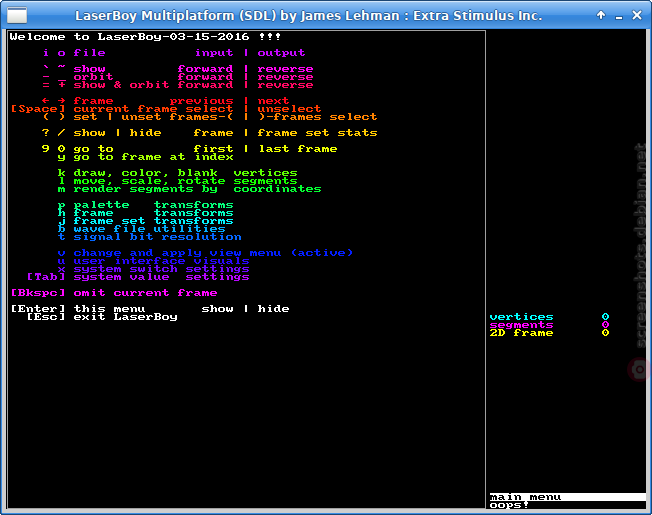The width and height of the screenshot is (652, 515).
Task: Click the '[Enter]' key label
Action: pos(38,309)
